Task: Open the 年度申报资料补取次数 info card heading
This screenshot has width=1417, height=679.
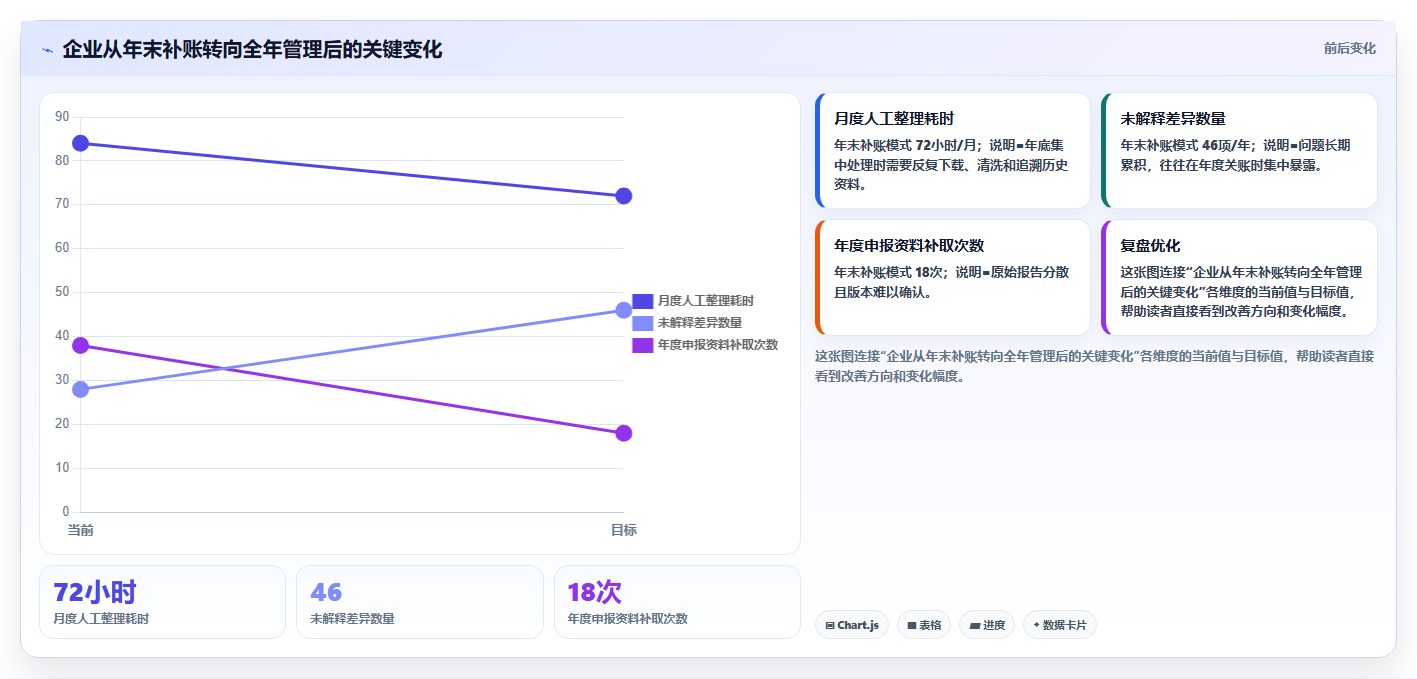Action: point(909,246)
